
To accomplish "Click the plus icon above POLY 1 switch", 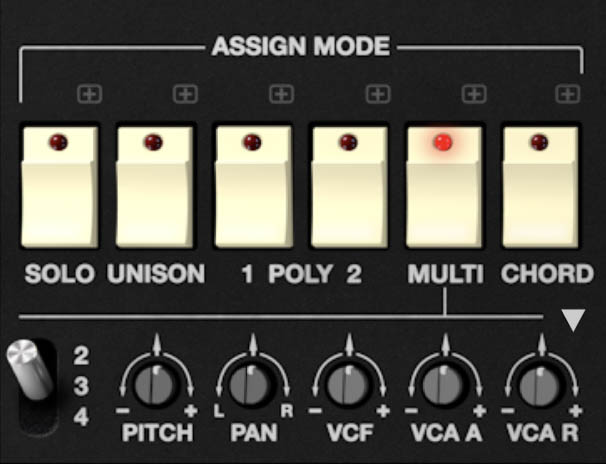I will point(282,94).
